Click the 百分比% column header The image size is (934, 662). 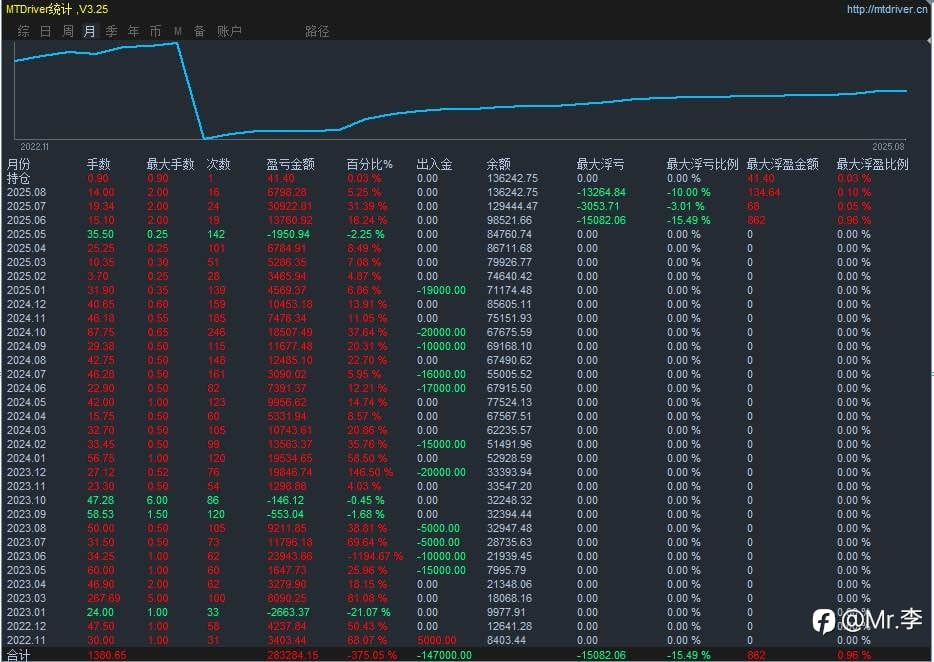(x=369, y=164)
